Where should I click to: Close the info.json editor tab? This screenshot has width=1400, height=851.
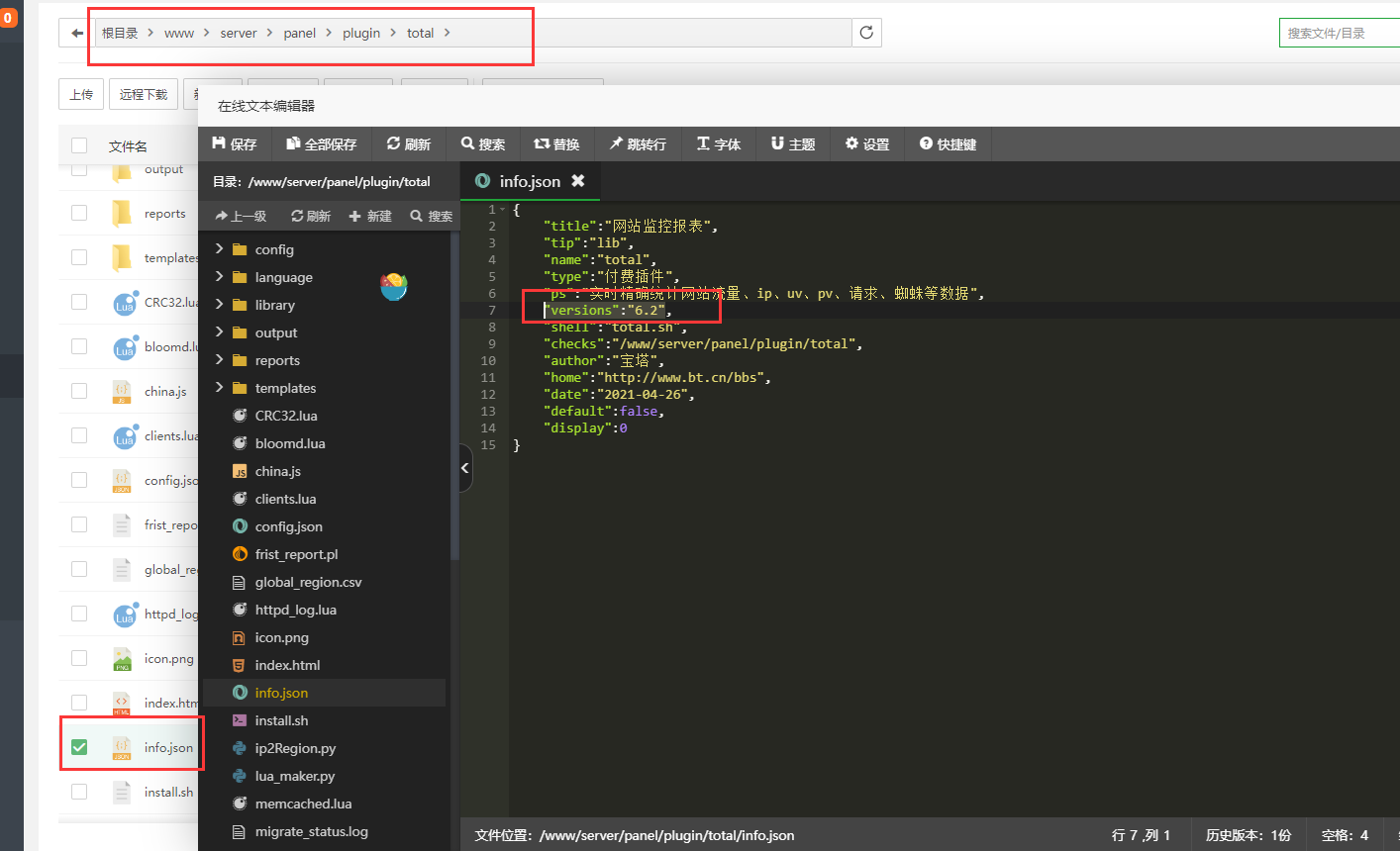(x=578, y=181)
